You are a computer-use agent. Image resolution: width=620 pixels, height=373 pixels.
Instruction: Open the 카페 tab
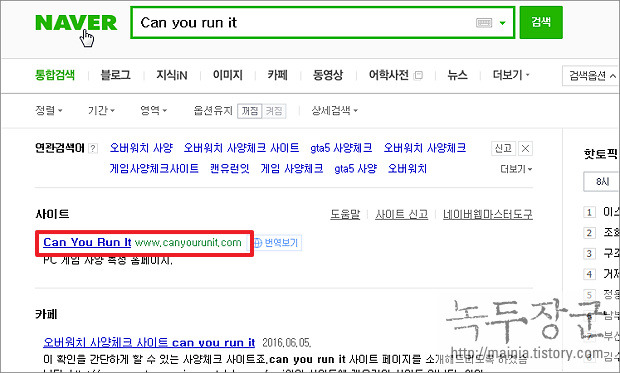[x=278, y=75]
